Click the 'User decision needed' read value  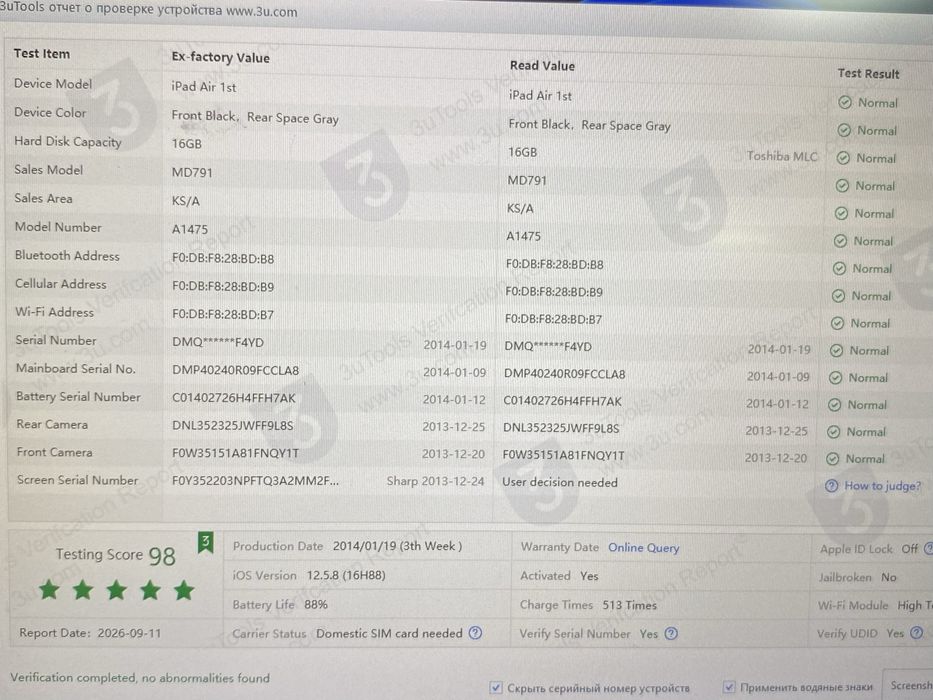point(560,483)
